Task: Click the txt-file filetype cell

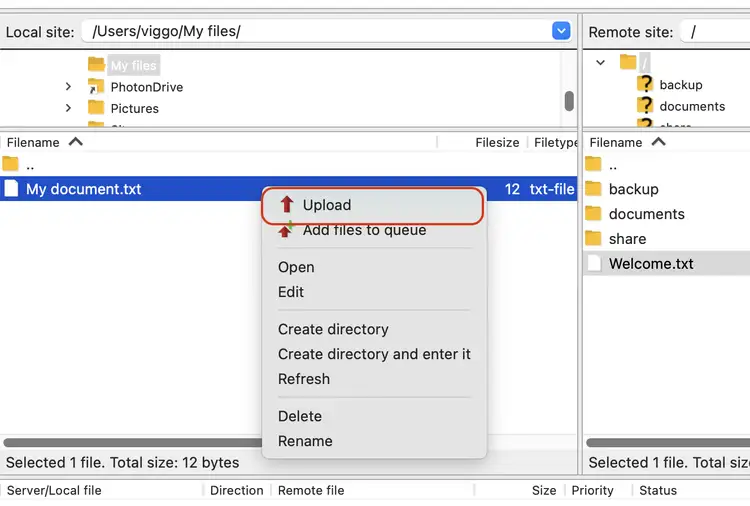Action: coord(552,189)
